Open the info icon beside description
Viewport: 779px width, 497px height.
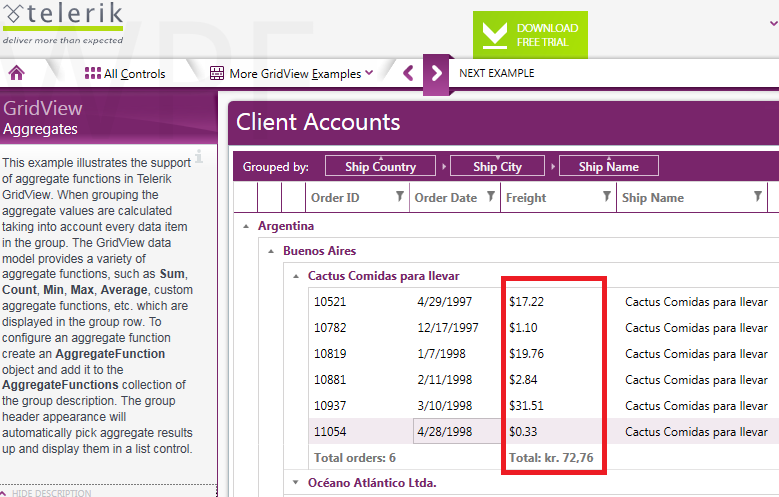point(199,156)
